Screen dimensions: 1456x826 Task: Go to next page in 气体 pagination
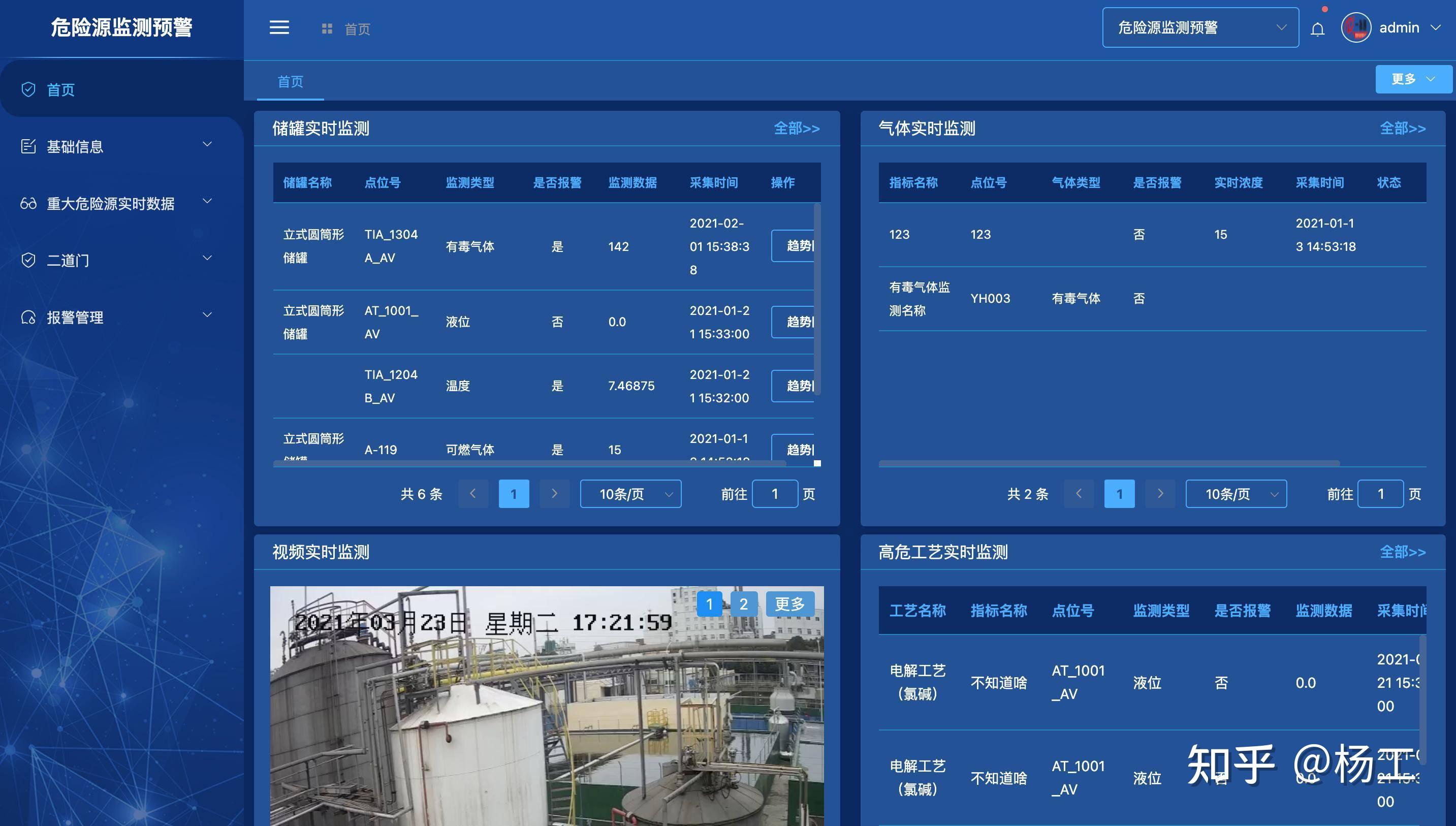[1160, 494]
